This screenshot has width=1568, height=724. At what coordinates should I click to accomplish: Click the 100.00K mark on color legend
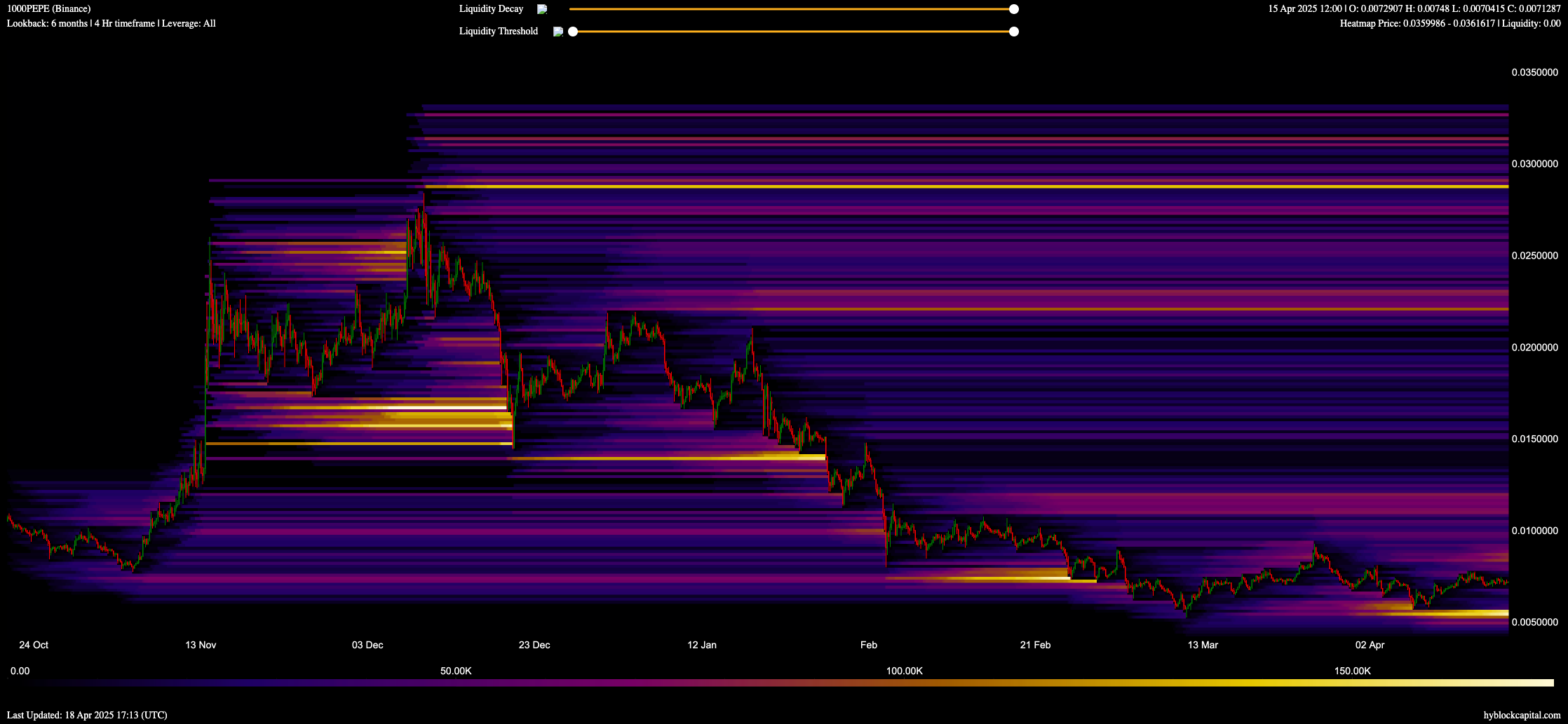coord(904,671)
